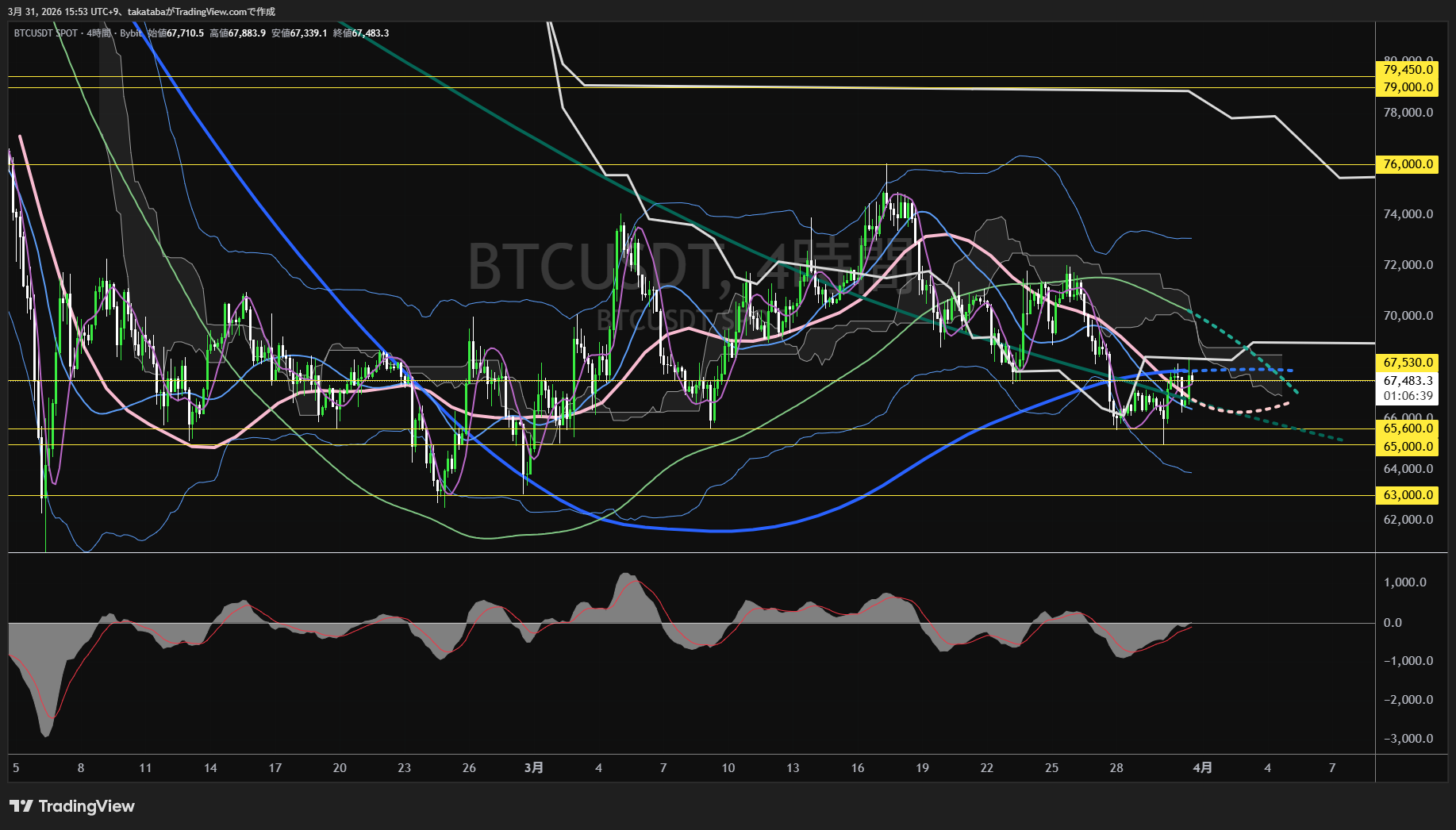Viewport: 1456px width, 830px height.
Task: Click the 3月 marker on the time axis
Action: click(534, 767)
